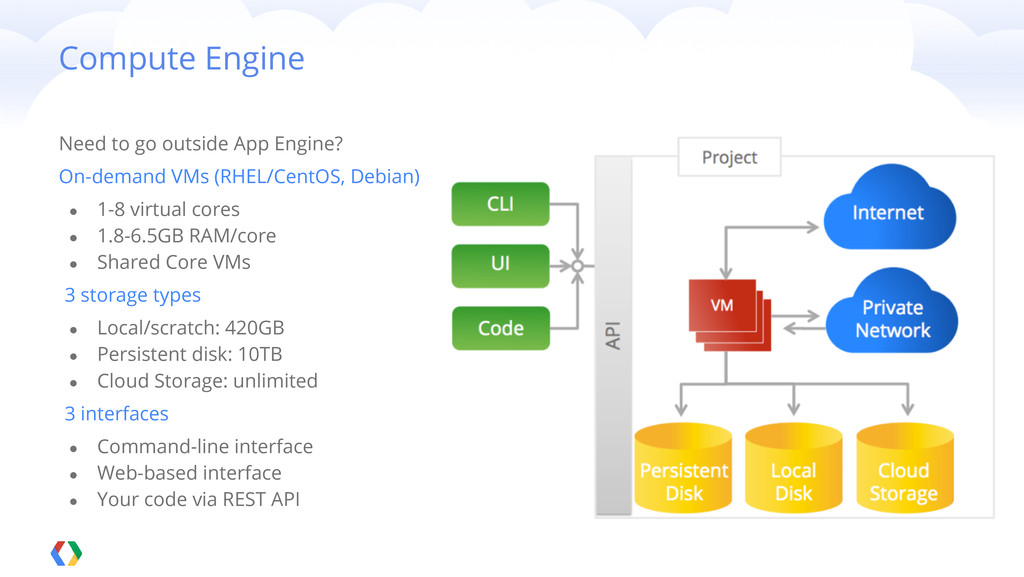Image resolution: width=1024 pixels, height=577 pixels.
Task: Click '1.8-6.5GB RAM/core' bullet
Action: (x=186, y=236)
